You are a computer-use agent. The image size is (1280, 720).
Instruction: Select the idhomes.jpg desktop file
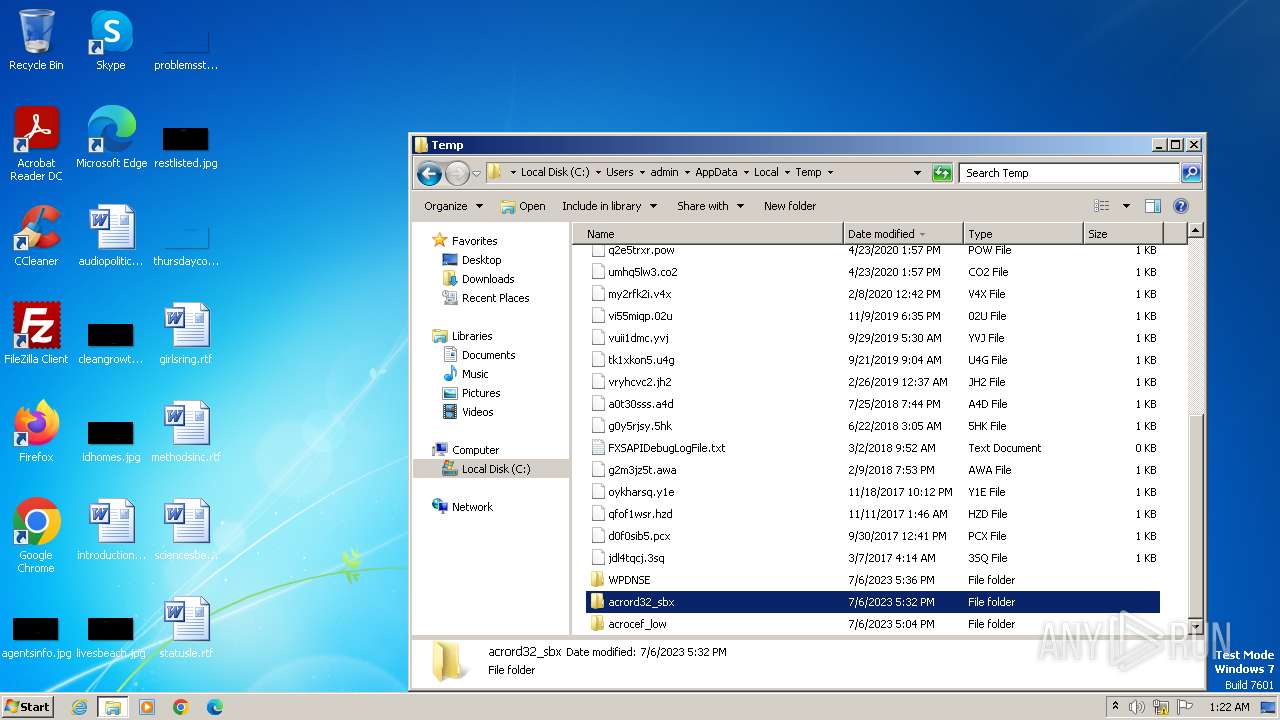tap(111, 440)
